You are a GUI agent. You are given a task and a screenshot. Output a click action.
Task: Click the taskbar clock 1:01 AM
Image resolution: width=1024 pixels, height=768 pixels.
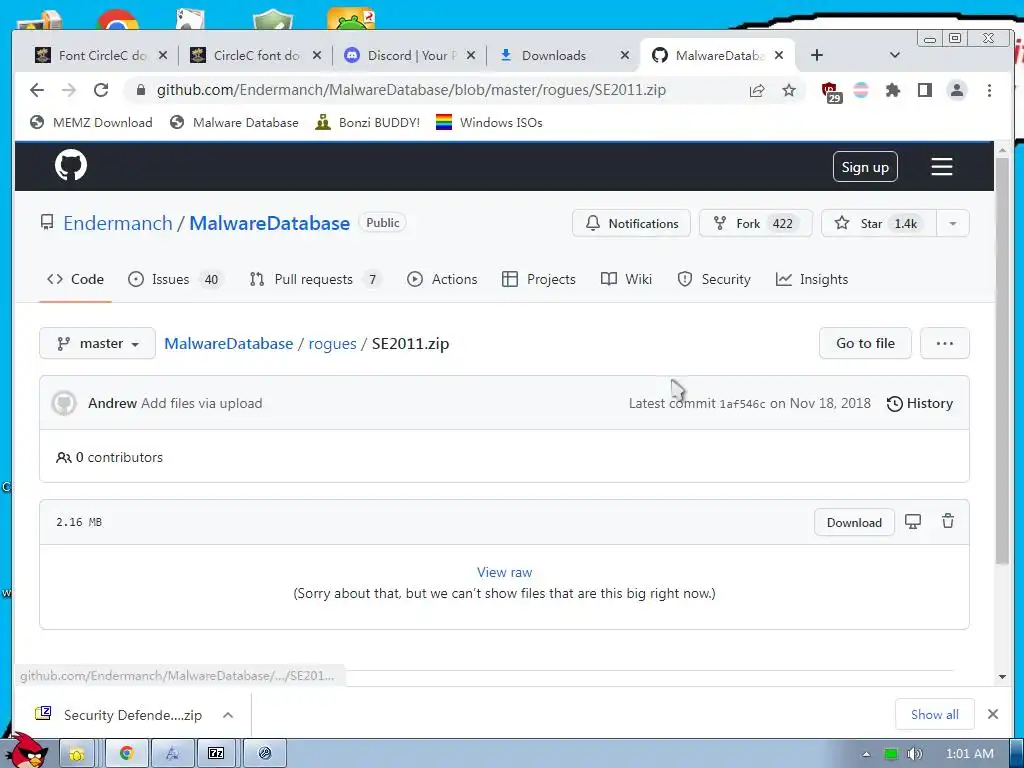coord(969,754)
